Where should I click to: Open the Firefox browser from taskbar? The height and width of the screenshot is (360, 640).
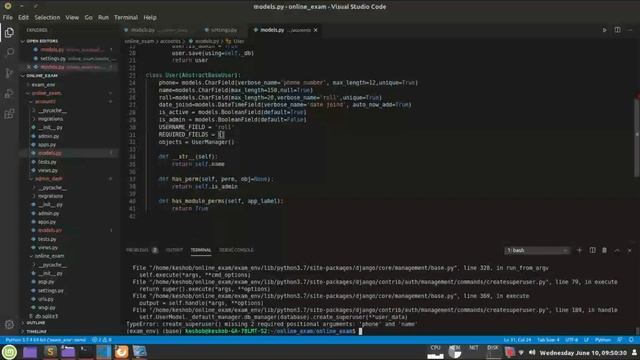point(121,351)
